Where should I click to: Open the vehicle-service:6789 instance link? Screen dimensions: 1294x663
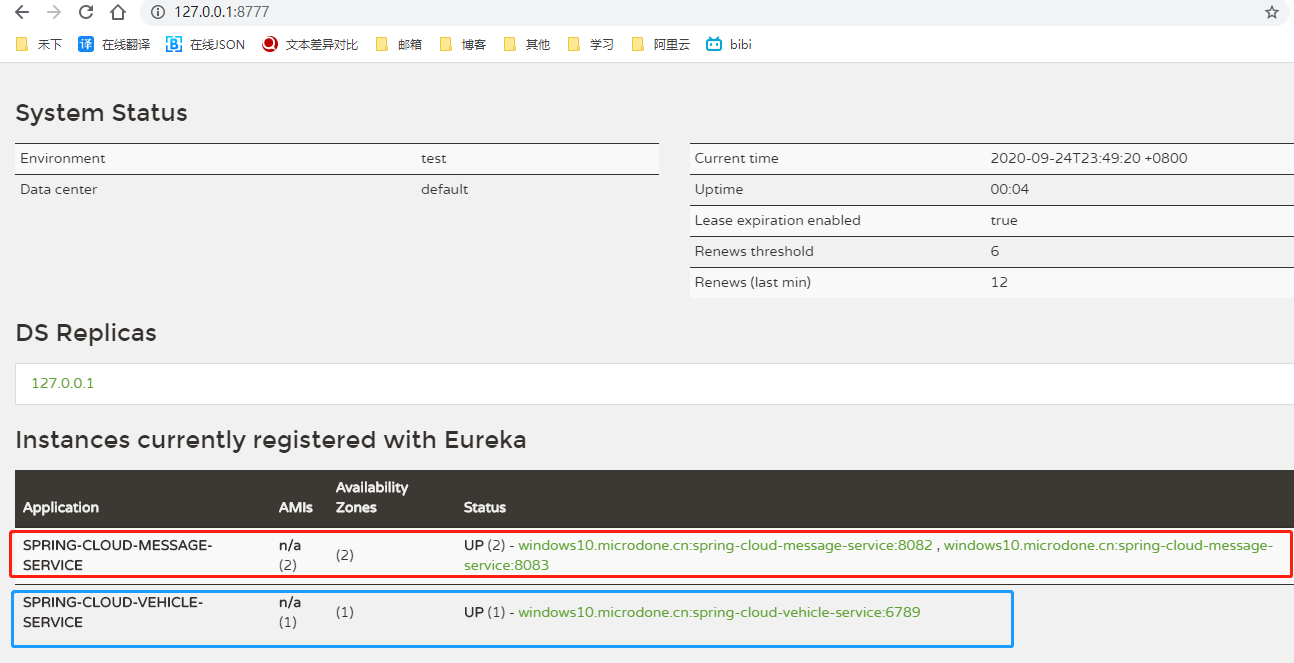[719, 612]
